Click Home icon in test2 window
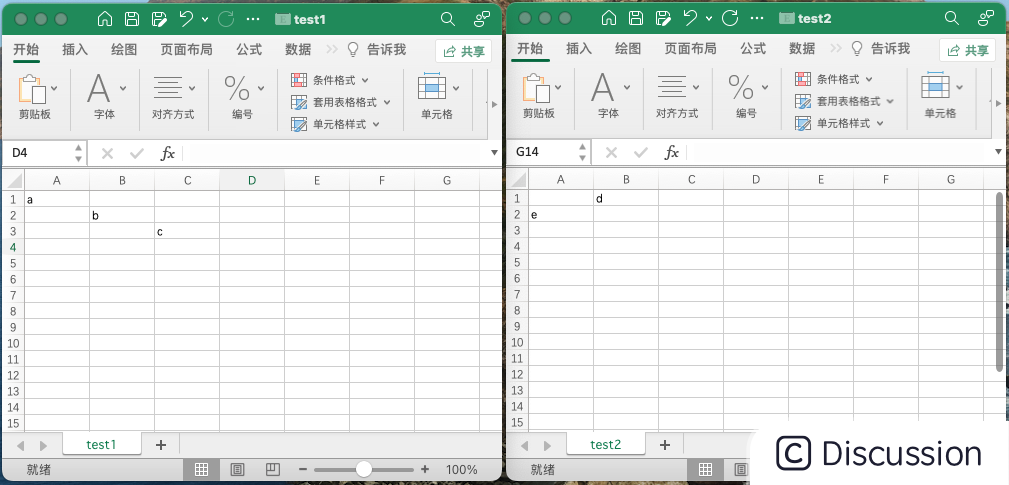Viewport: 1009px width, 485px height. [609, 19]
